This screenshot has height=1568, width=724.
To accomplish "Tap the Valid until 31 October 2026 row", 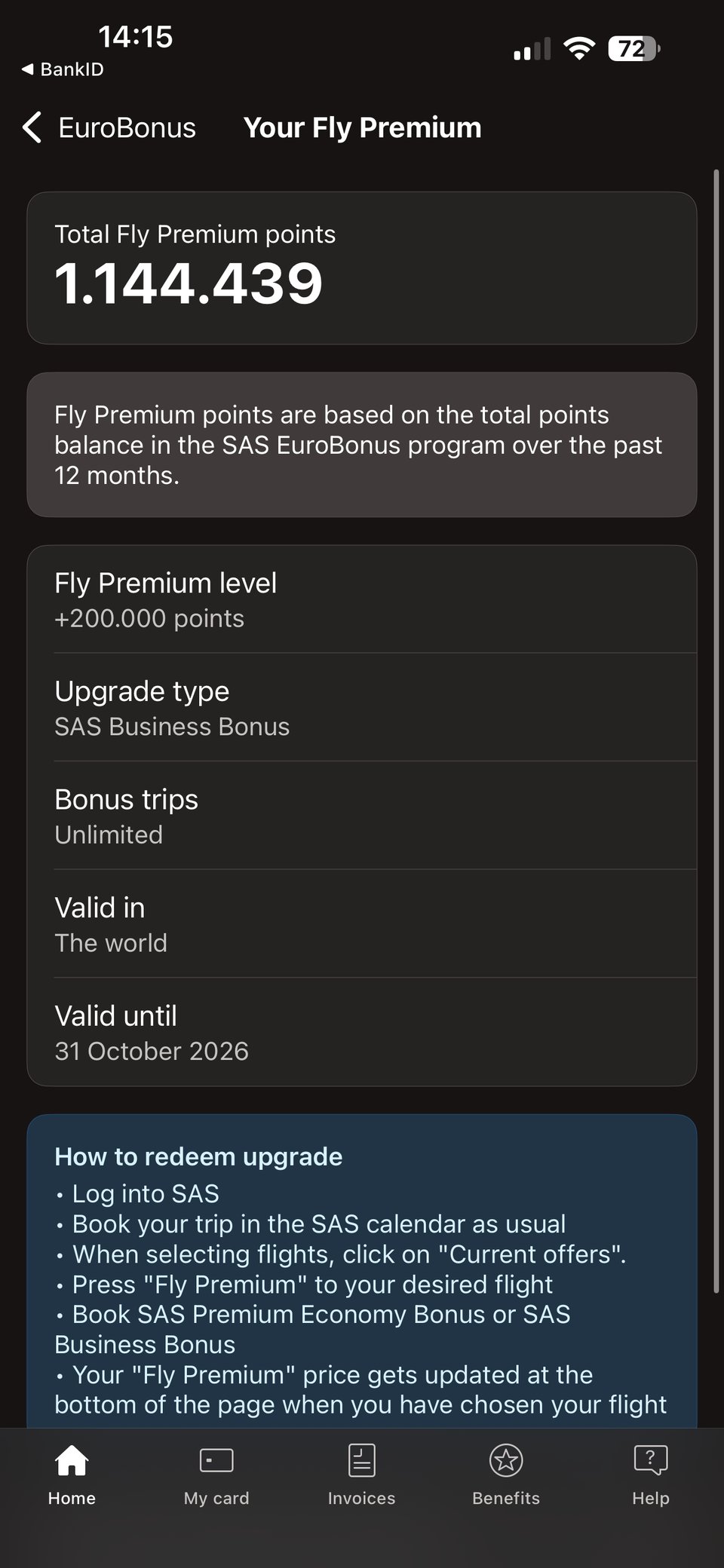I will [362, 1031].
